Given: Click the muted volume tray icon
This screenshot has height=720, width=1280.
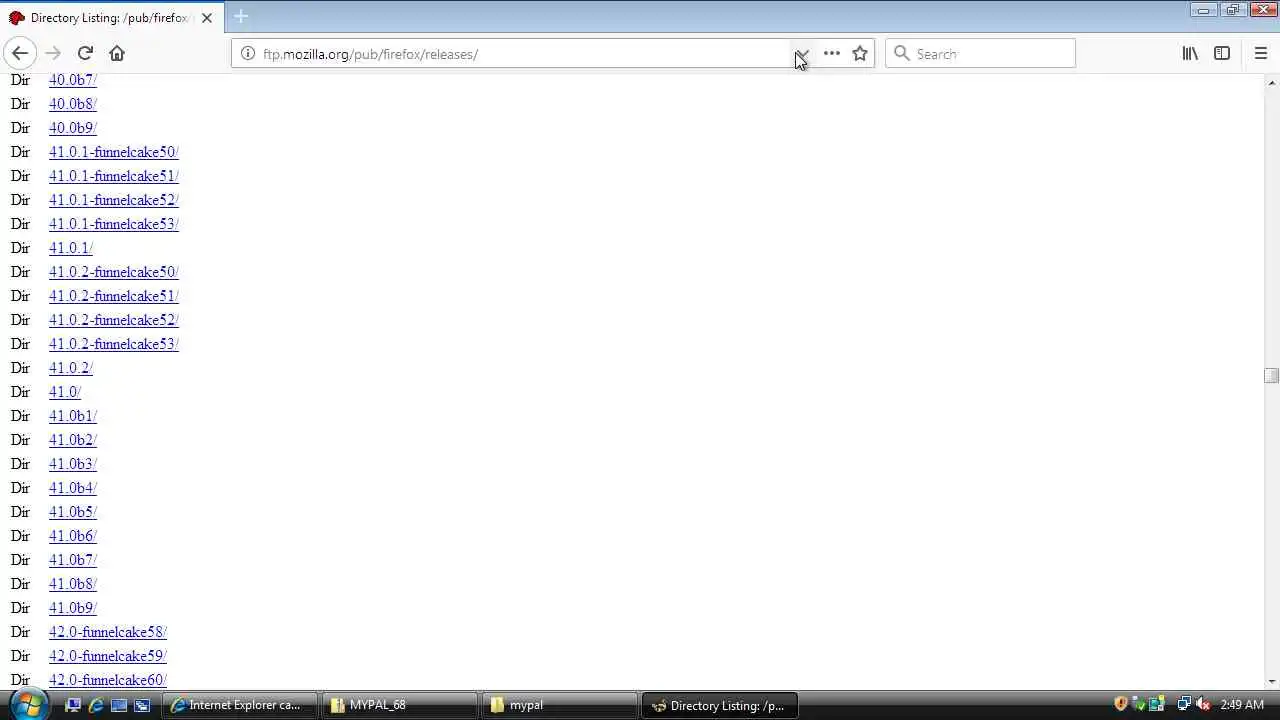Looking at the screenshot, I should [x=1202, y=704].
